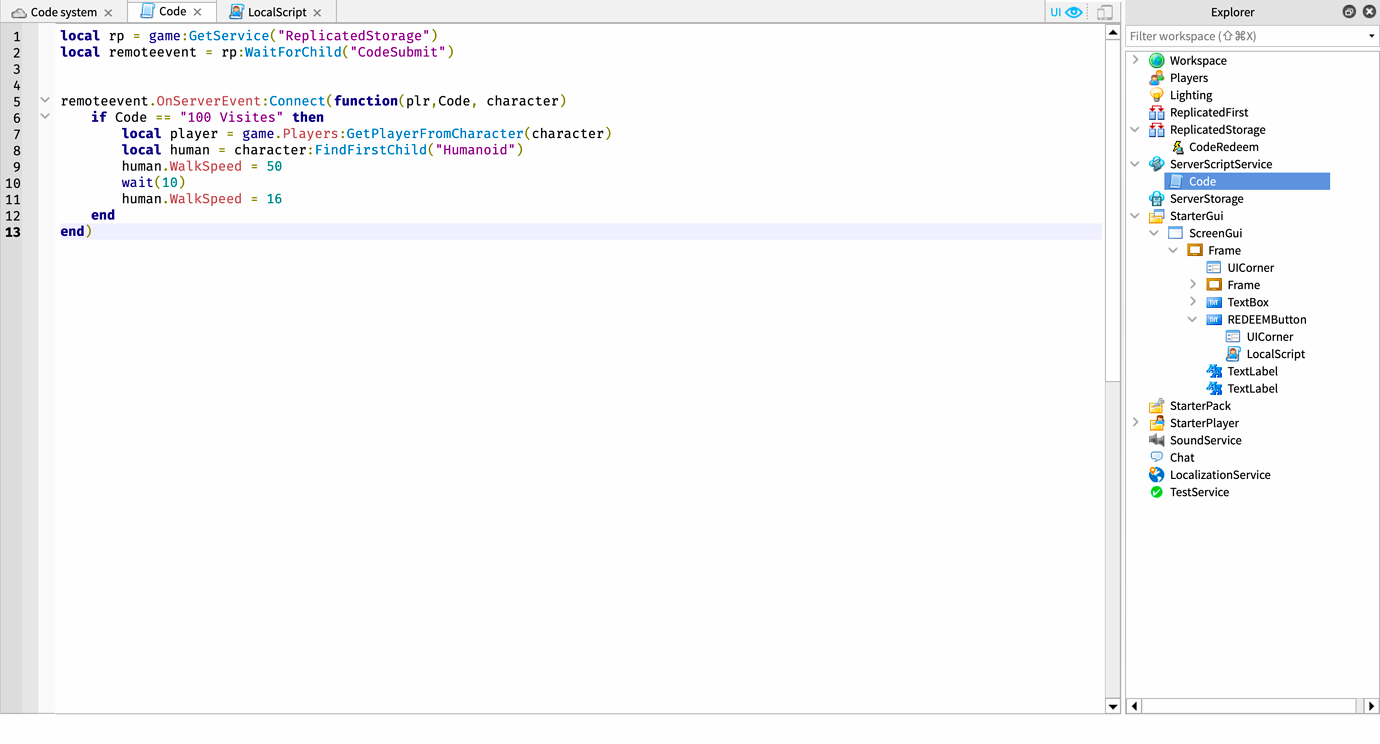The height and width of the screenshot is (744, 1380).
Task: Click the editor scrollbar down arrow
Action: pyautogui.click(x=1113, y=706)
